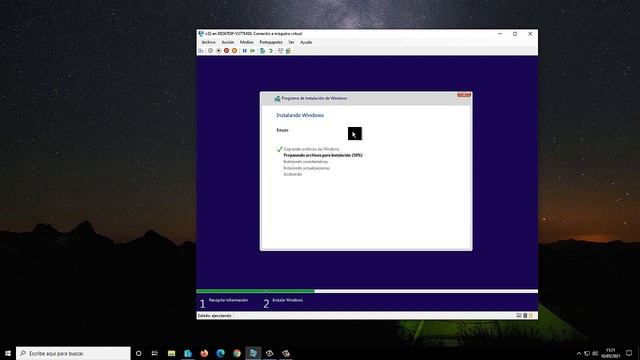This screenshot has width=640, height=360.
Task: Open the Portapapeles menu
Action: click(271, 42)
